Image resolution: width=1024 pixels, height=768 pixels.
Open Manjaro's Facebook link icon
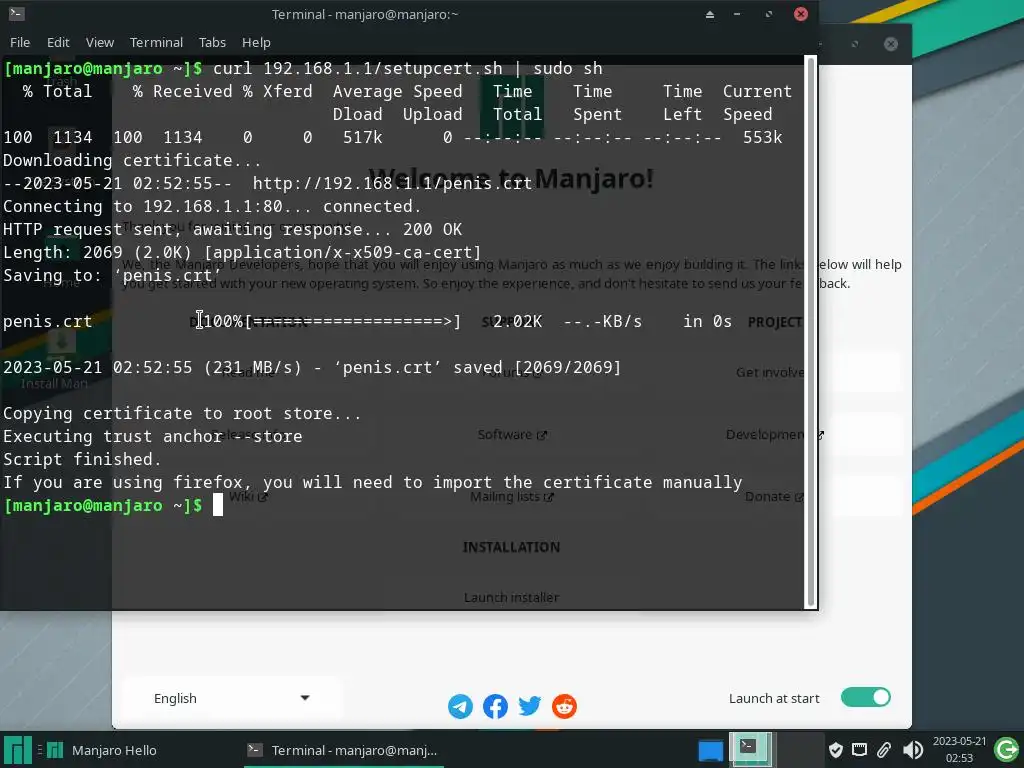495,706
